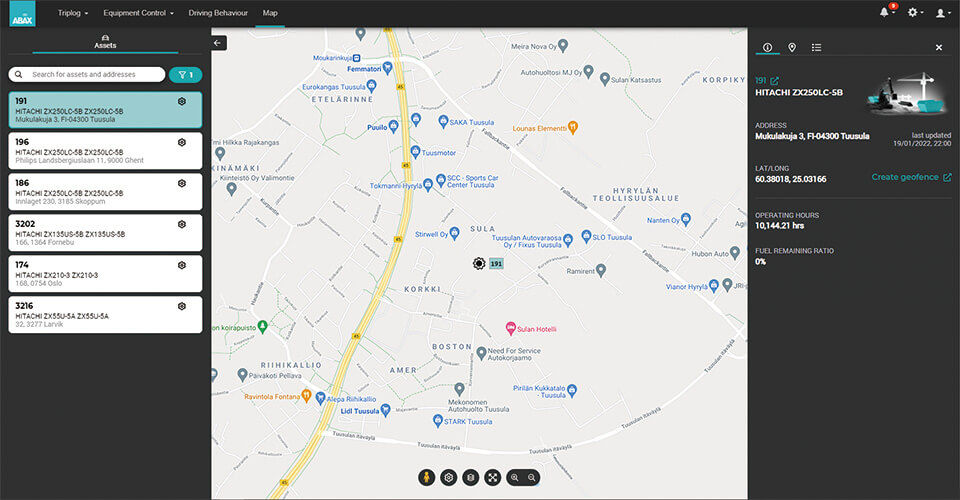The image size is (960, 500).
Task: Select the Map tab
Action: pos(270,13)
